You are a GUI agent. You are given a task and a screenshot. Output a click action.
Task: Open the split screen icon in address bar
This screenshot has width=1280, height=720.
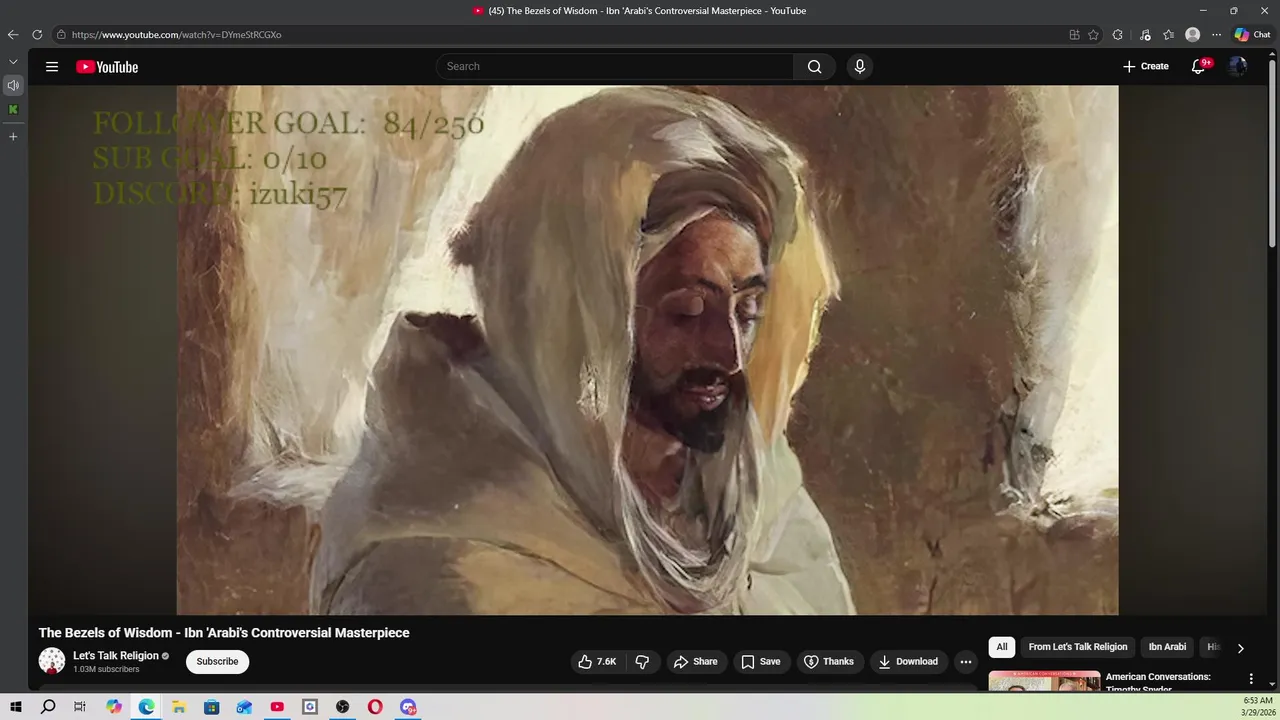coord(1074,34)
